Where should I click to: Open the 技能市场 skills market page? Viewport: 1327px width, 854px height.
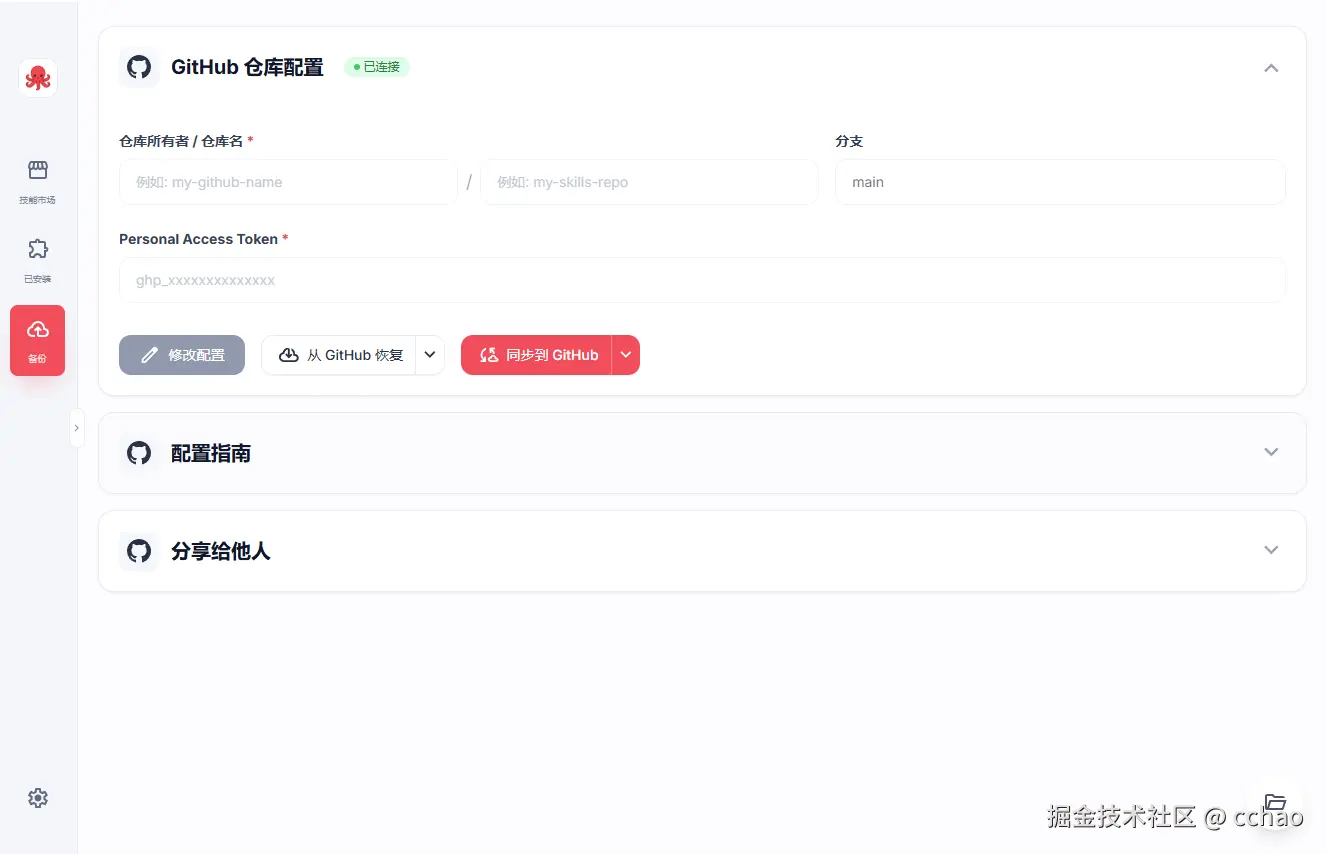(38, 181)
